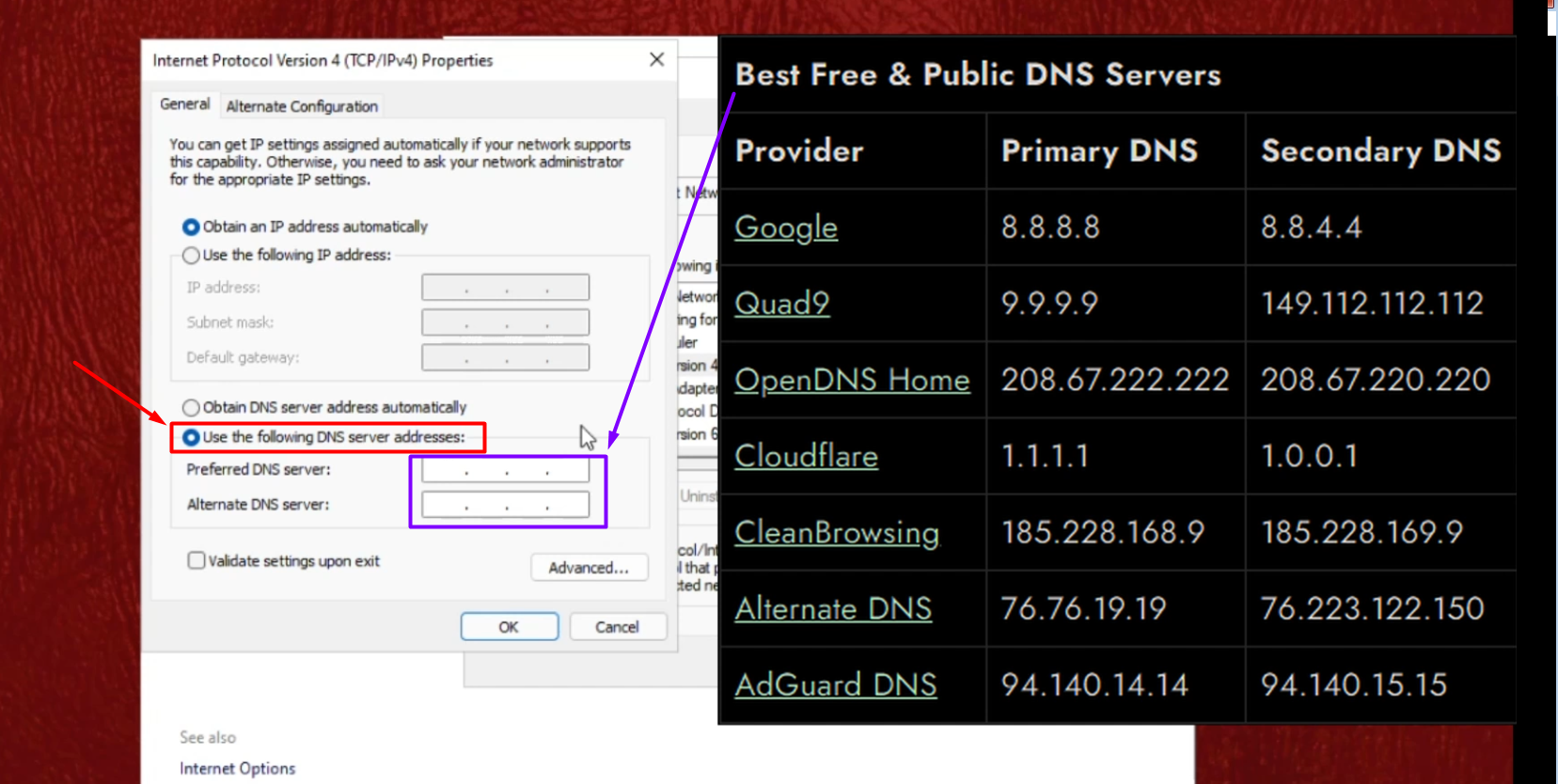Image resolution: width=1558 pixels, height=784 pixels.
Task: Click the Cloudflare secondary DNS 1.0.0.1
Action: click(x=1309, y=456)
